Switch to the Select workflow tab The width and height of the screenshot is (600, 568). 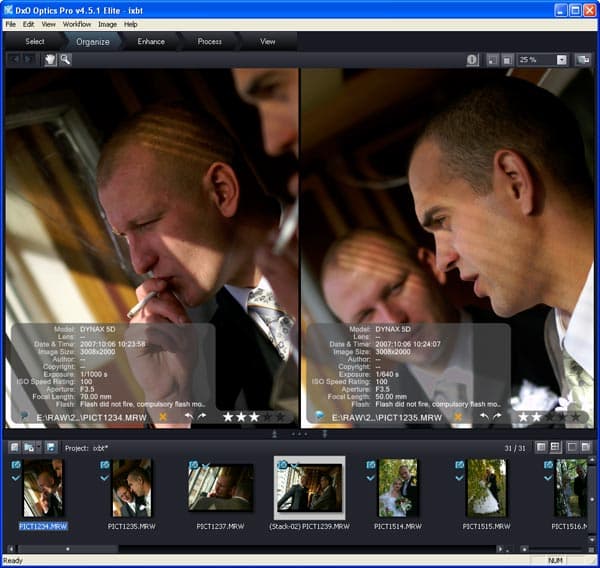[34, 41]
